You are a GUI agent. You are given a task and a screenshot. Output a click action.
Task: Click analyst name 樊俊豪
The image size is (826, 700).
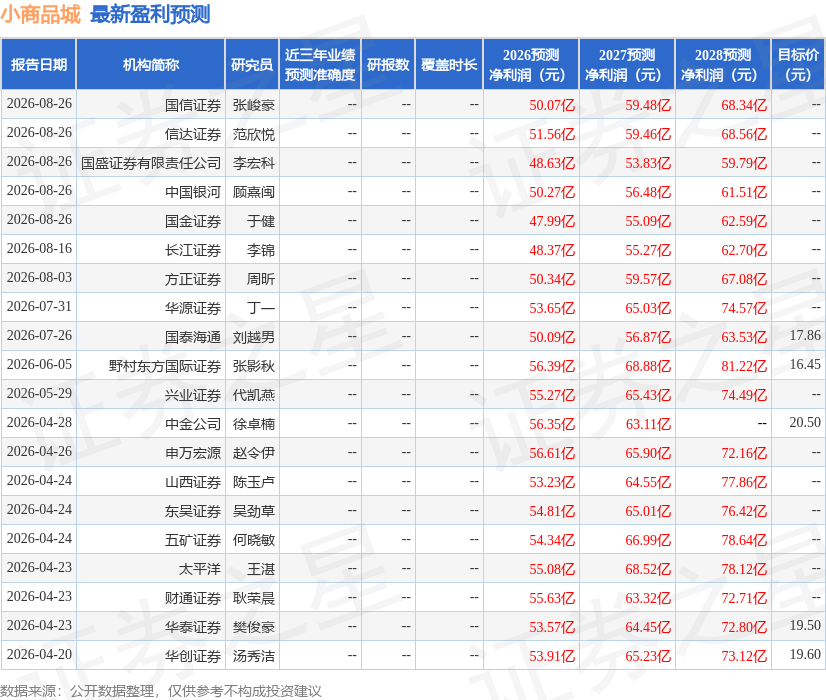point(254,627)
